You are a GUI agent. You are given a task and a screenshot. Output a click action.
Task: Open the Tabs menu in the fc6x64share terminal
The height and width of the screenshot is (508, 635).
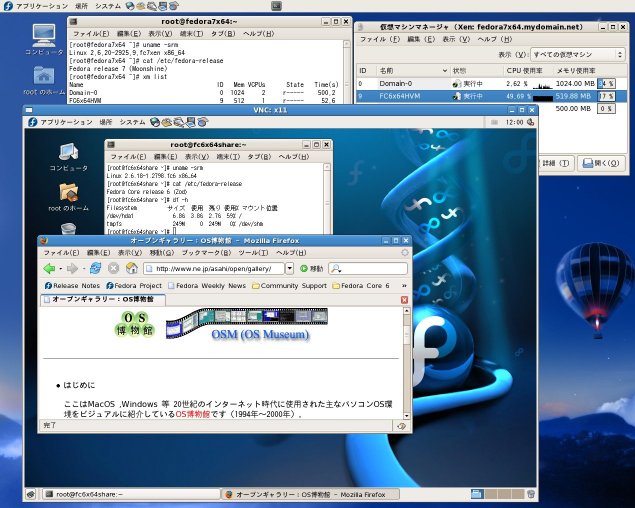pos(259,156)
